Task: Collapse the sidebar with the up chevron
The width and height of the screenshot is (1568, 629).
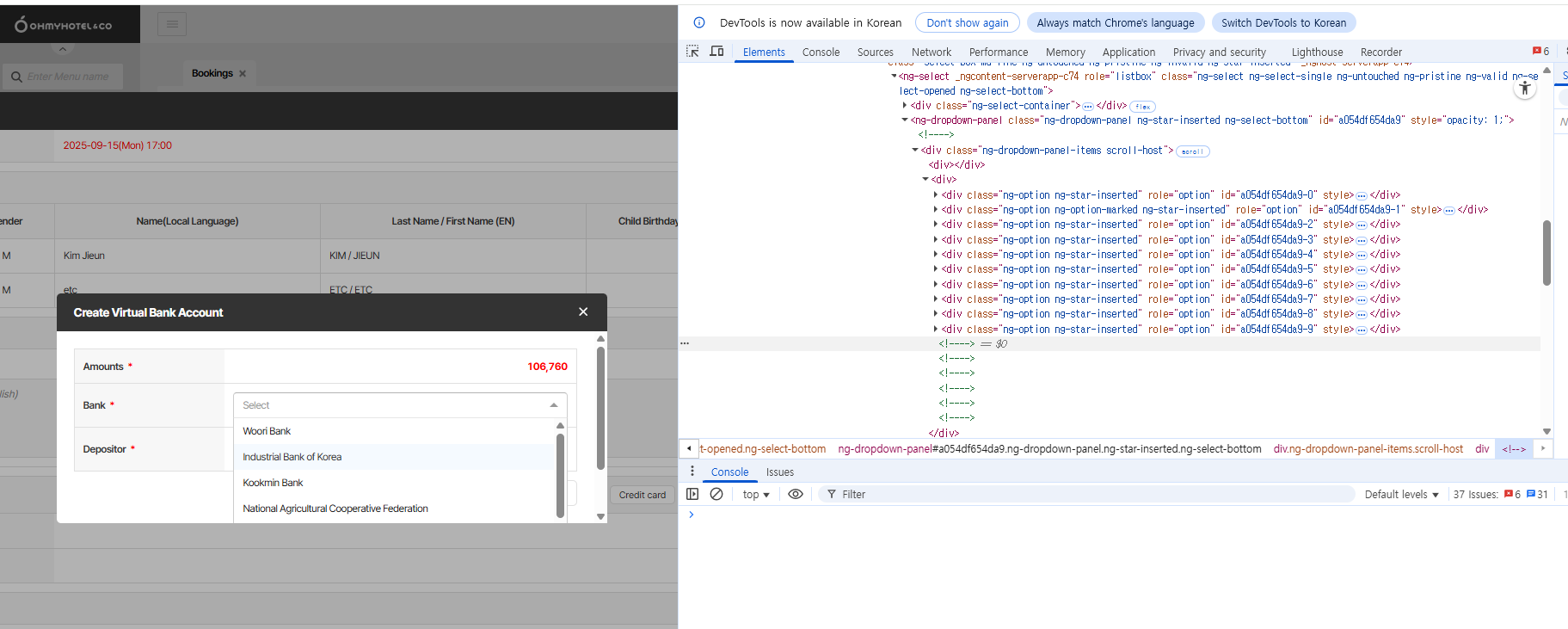Action: pos(62,49)
